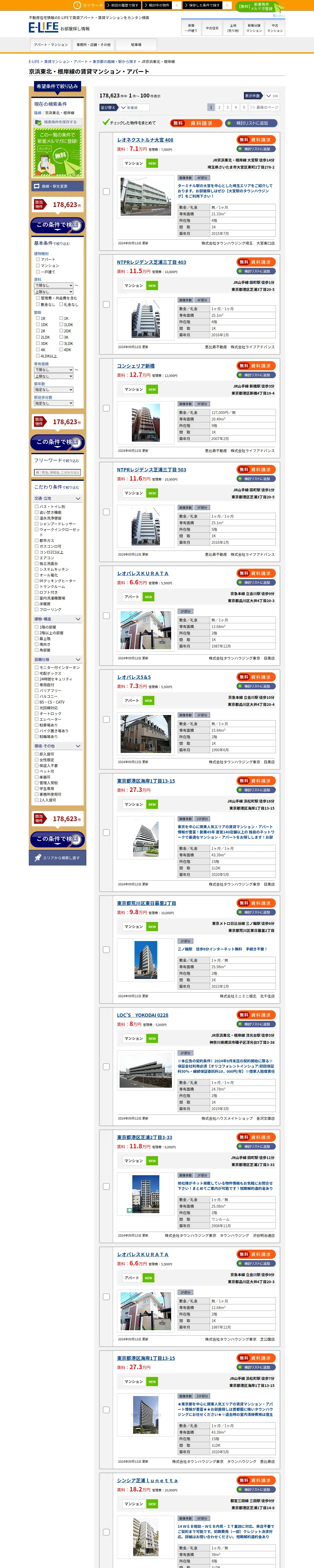
Task: Open レオパレスKURATA listing below NTPRレジデンス 503
Action: (143, 573)
